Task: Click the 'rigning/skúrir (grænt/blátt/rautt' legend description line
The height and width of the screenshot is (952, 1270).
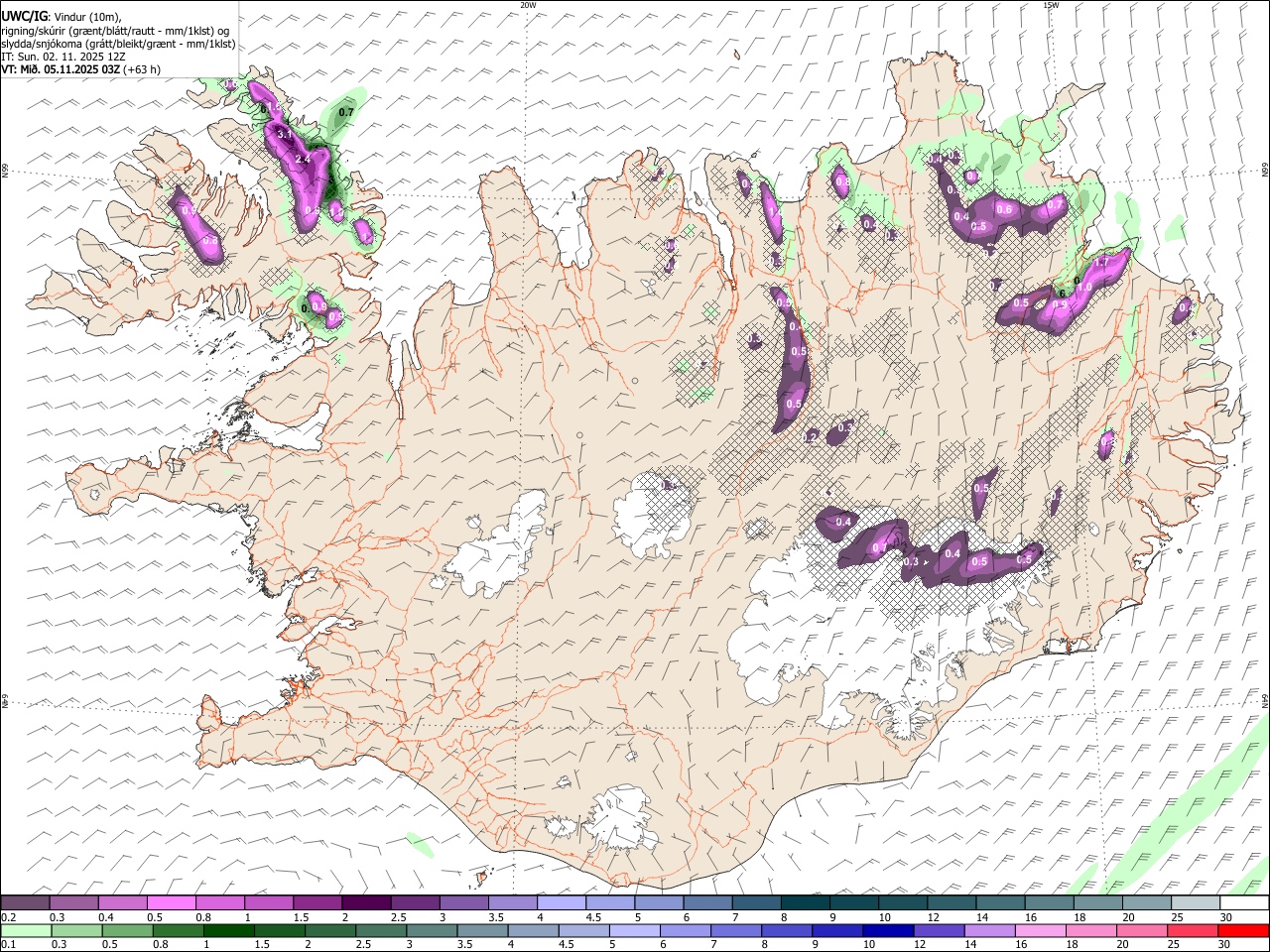Action: 115,30
